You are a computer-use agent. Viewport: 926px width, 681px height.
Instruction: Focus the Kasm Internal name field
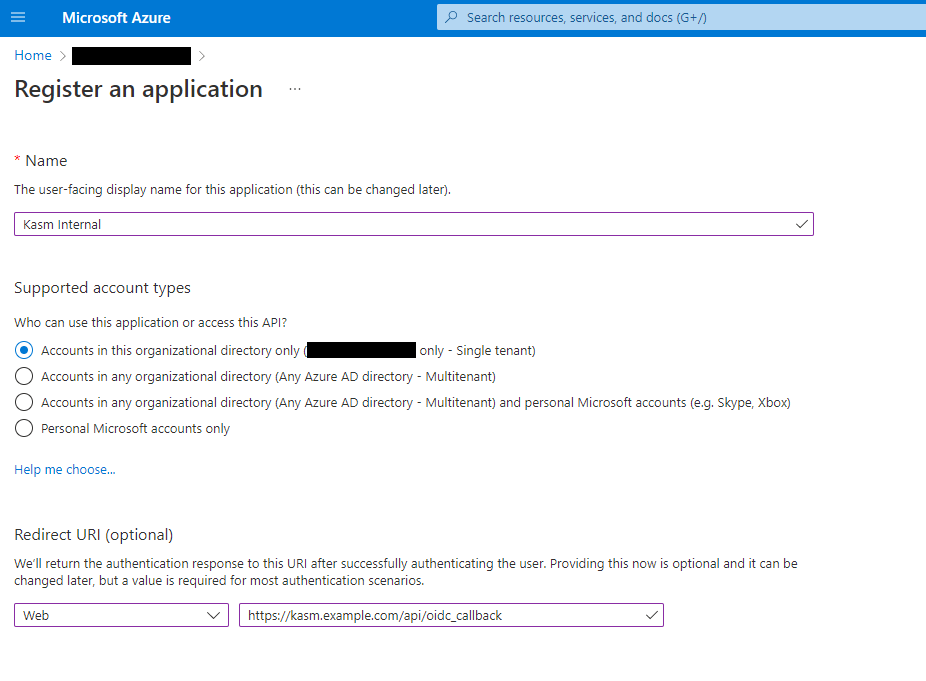coord(400,225)
